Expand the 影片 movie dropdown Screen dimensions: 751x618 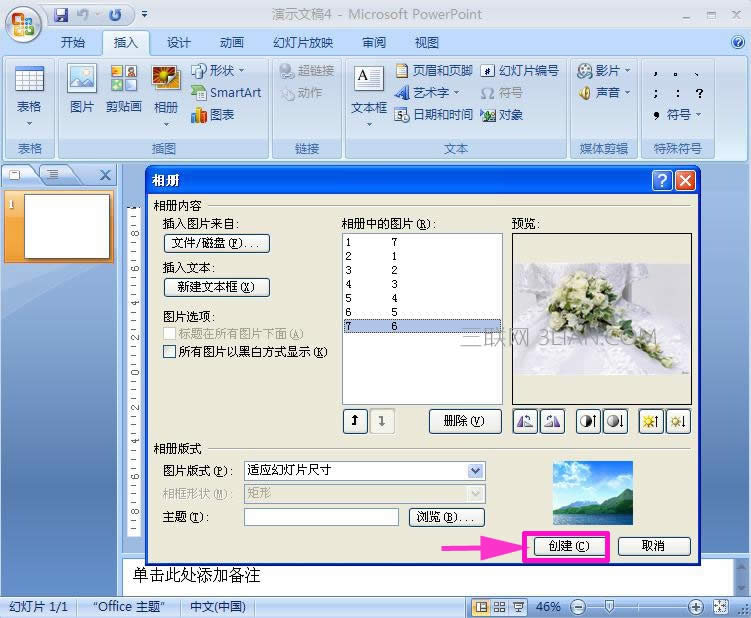coord(628,71)
